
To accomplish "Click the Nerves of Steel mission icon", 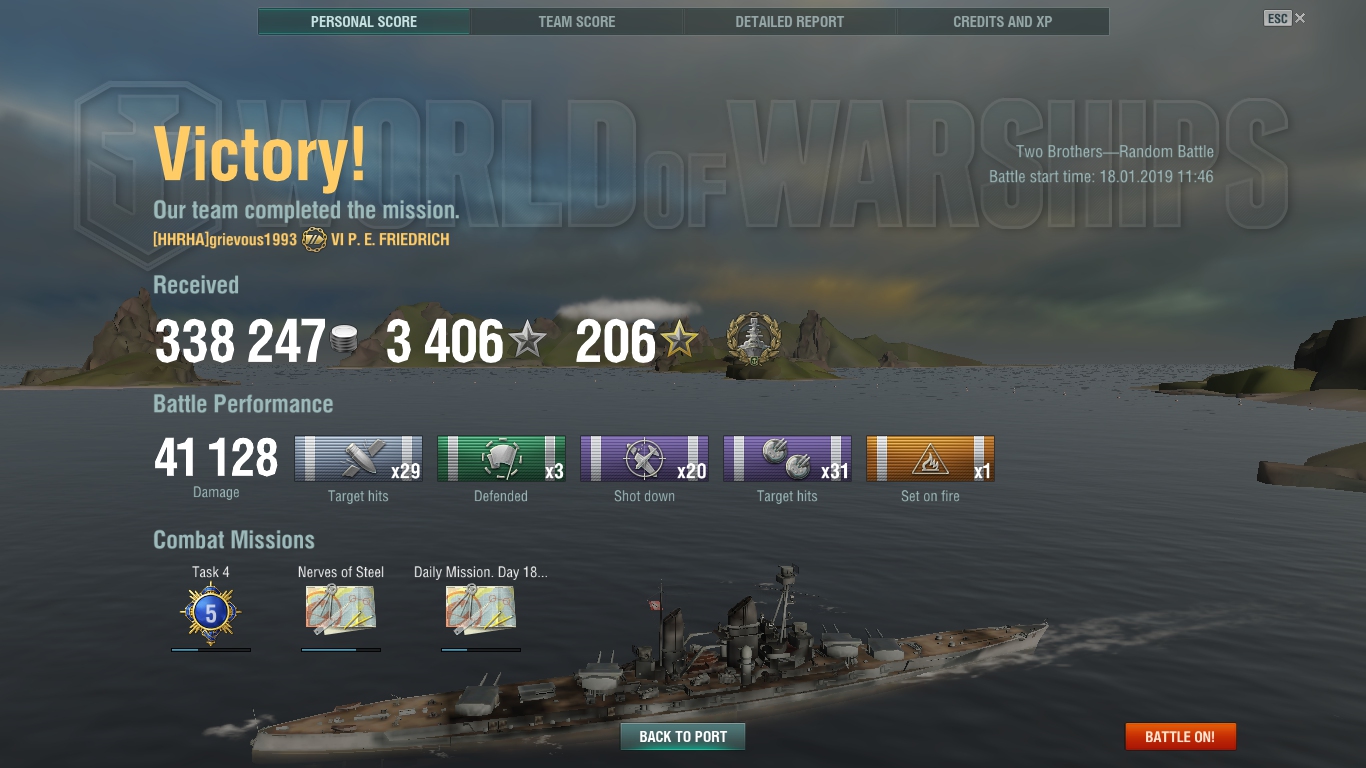I will (341, 610).
